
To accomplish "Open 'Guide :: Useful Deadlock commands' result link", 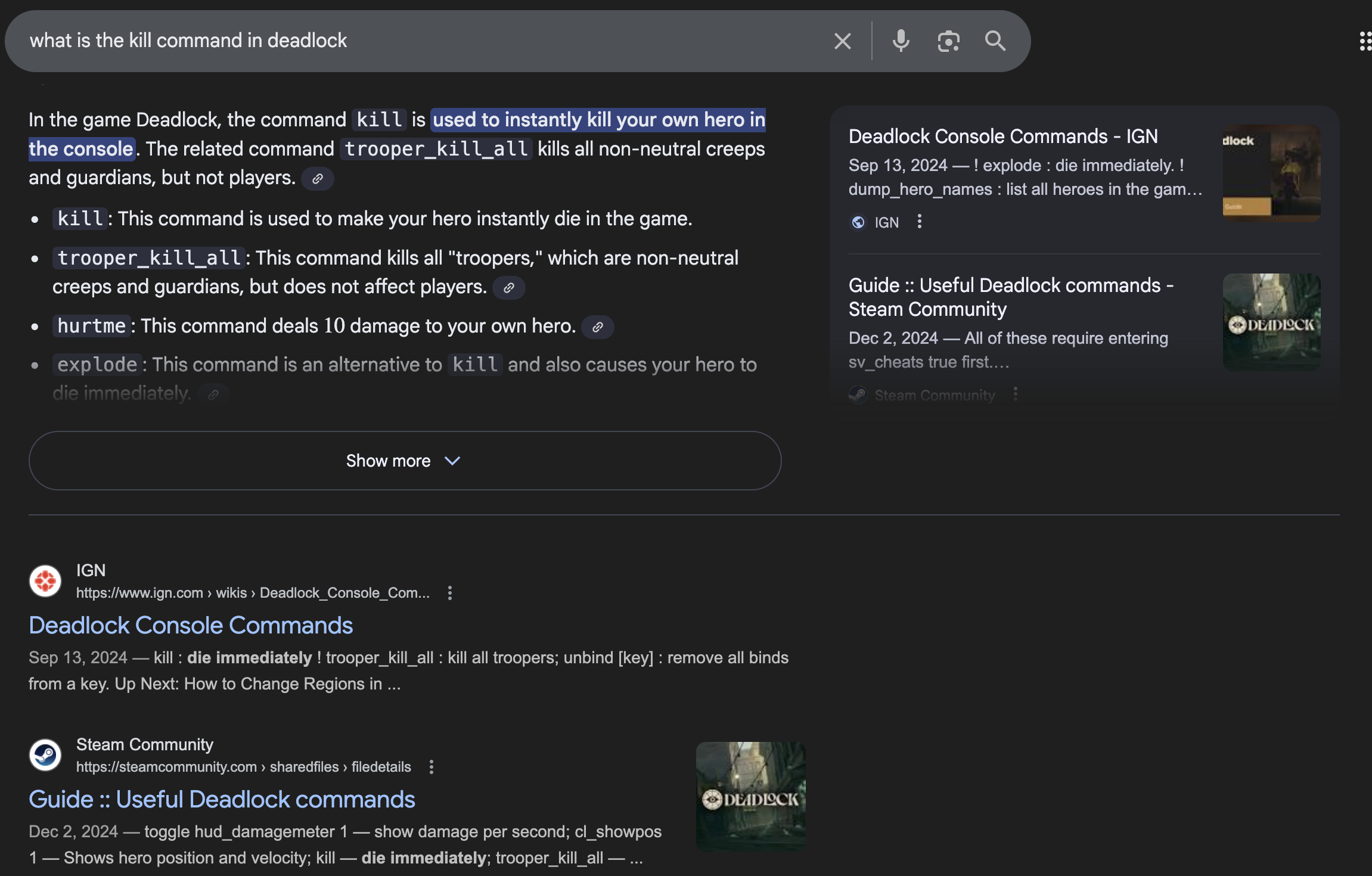I will [x=222, y=799].
